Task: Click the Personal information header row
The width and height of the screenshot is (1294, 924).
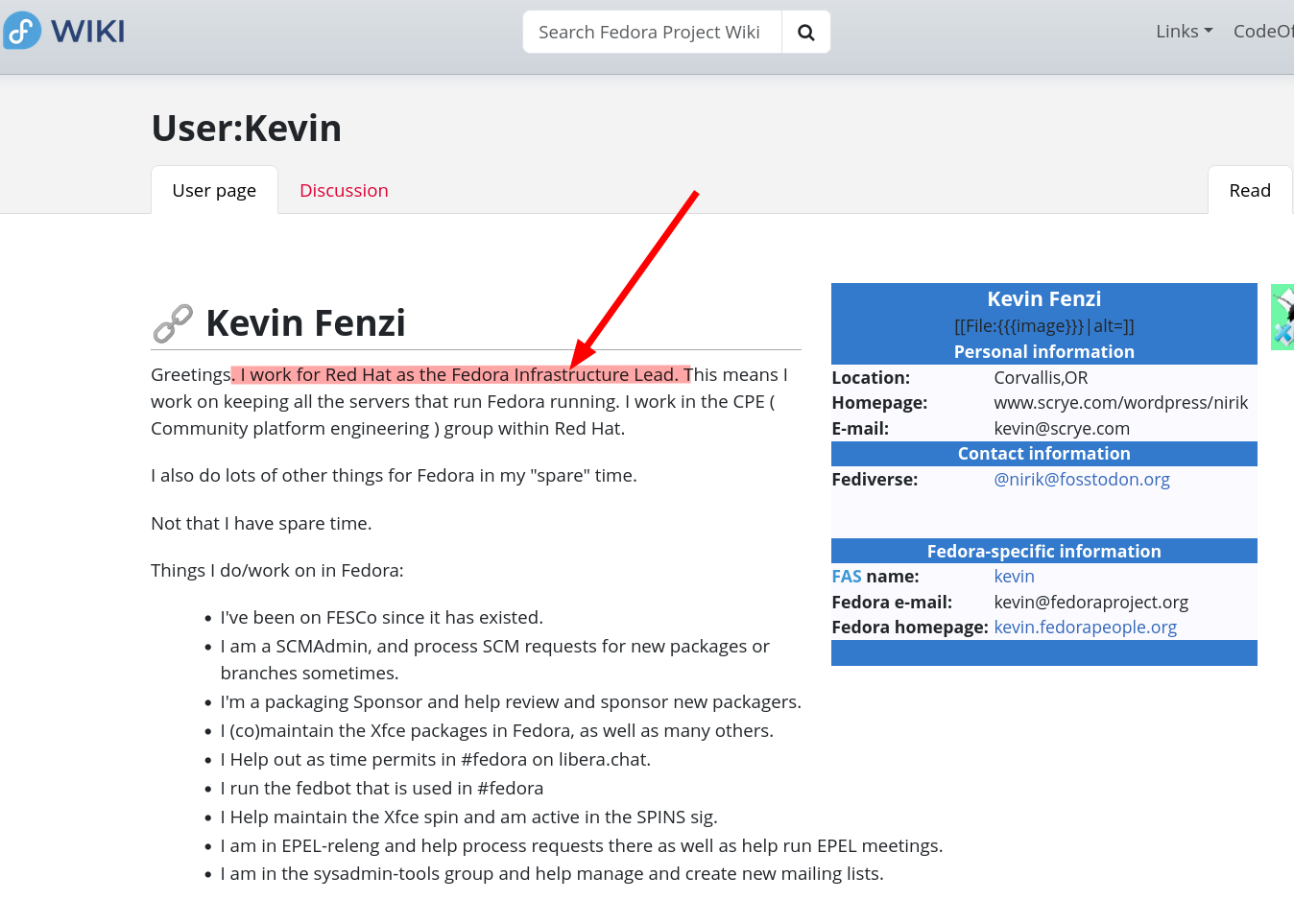Action: 1044,352
